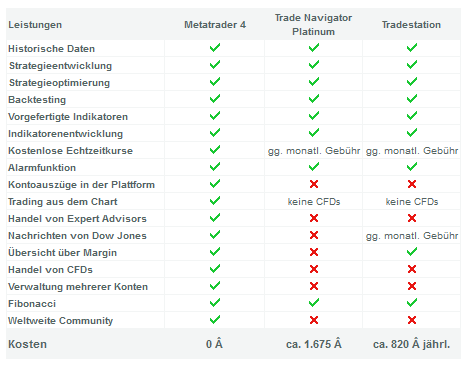This screenshot has height=379, width=470.
Task: Click Trade Navigator red X for Dow Jones
Action: click(314, 235)
